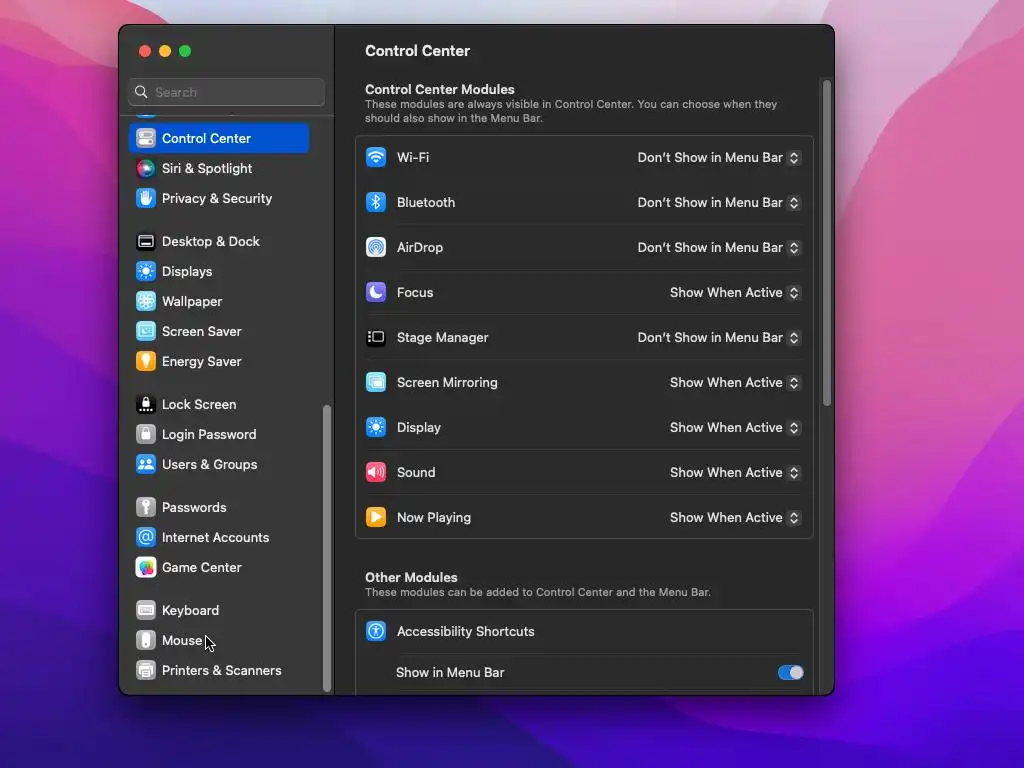Click the Accessibility Shortcuts label
The width and height of the screenshot is (1024, 768).
point(466,632)
